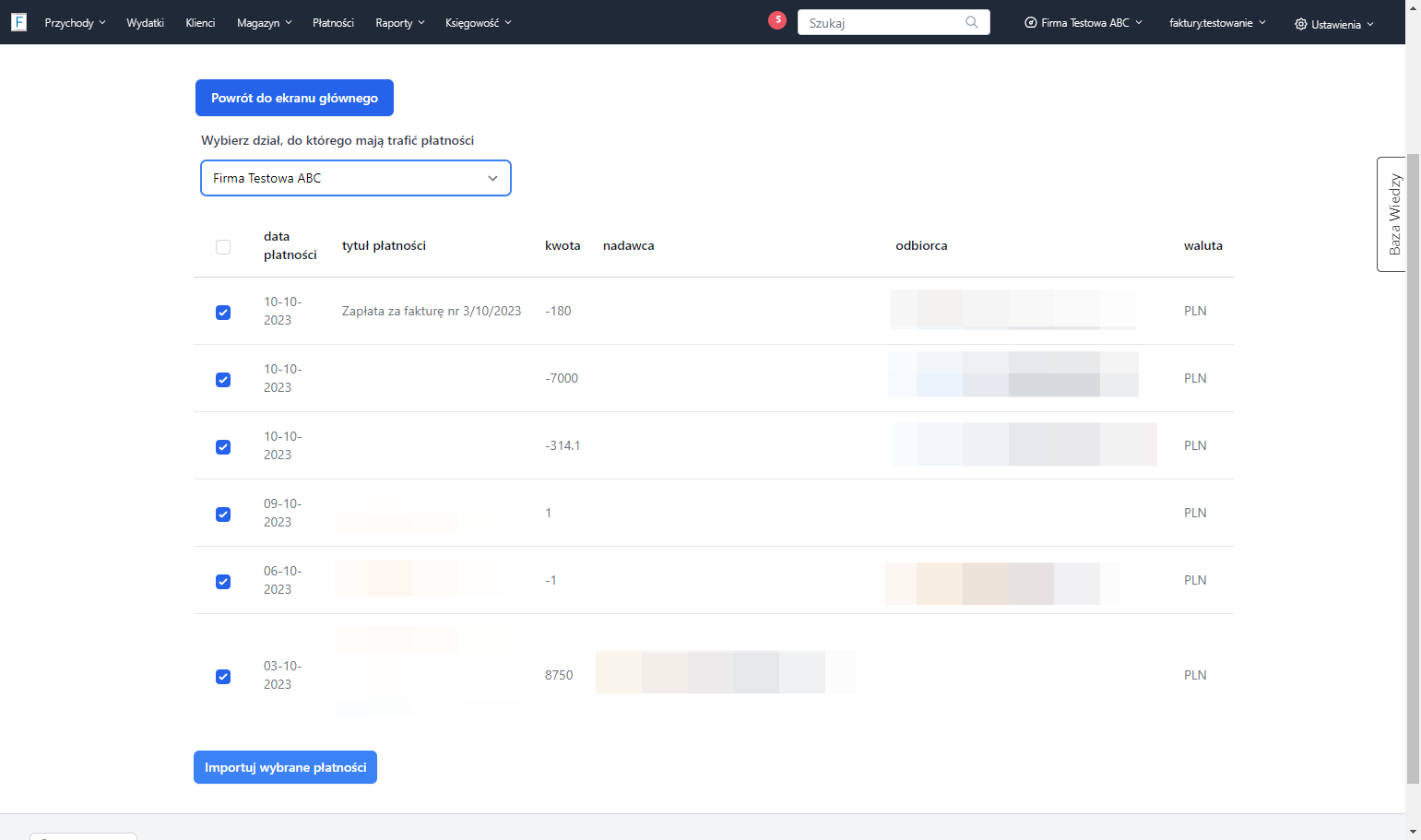
Task: Click the kwota column header
Action: tap(562, 245)
